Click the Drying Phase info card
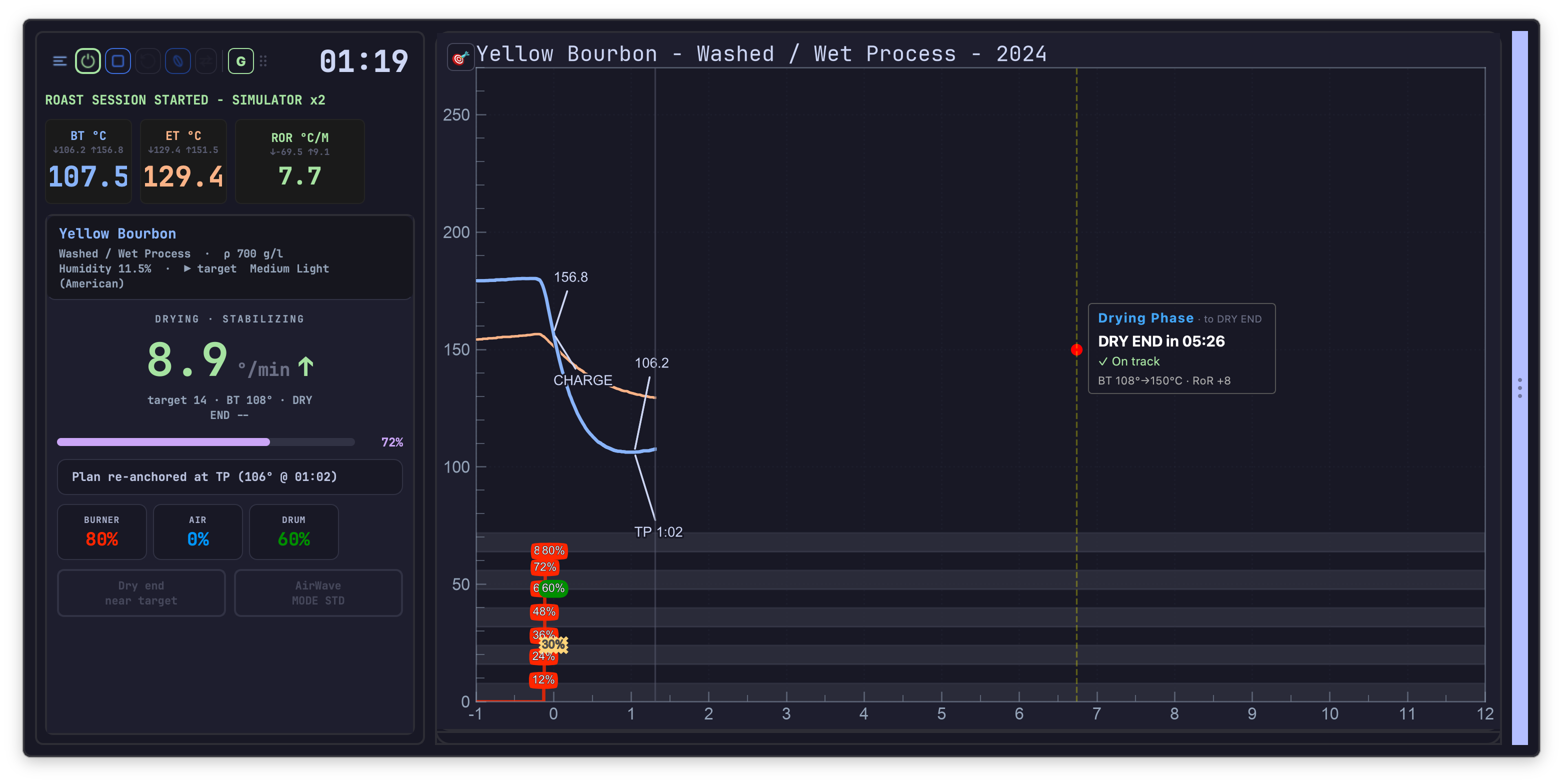 [1181, 349]
